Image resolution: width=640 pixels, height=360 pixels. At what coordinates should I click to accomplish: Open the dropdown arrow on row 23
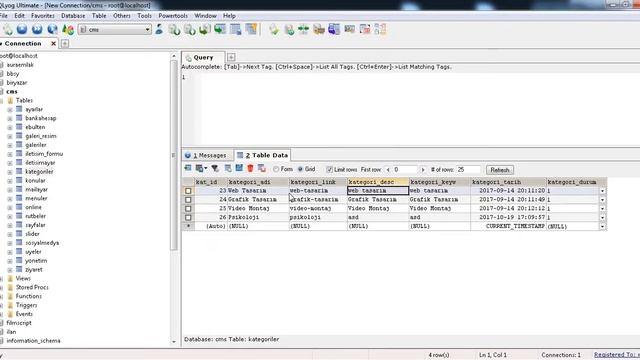[x=602, y=191]
